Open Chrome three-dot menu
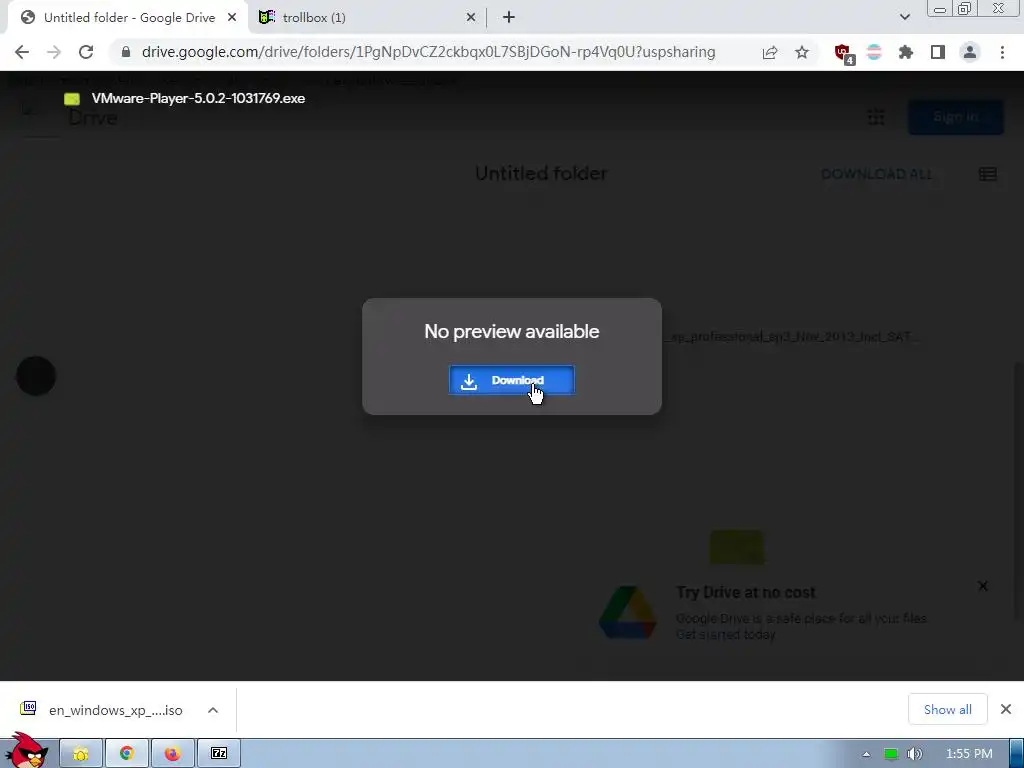 [x=1002, y=52]
